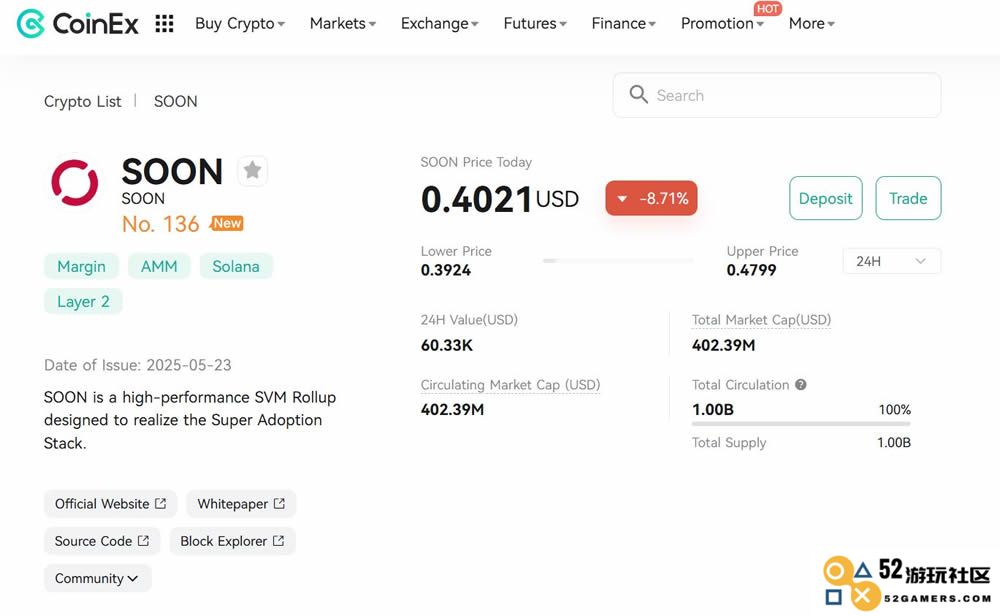Open the Markets menu
1000x616 pixels.
pos(342,24)
